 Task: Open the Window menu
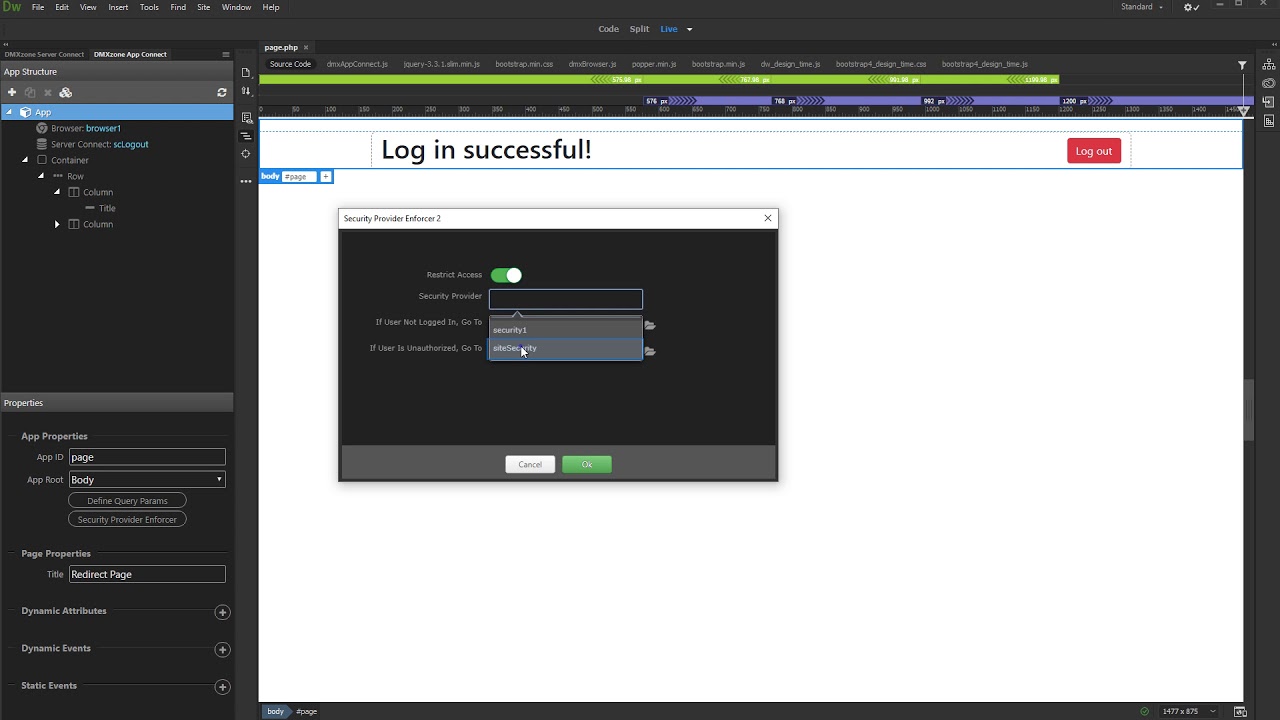coord(236,7)
